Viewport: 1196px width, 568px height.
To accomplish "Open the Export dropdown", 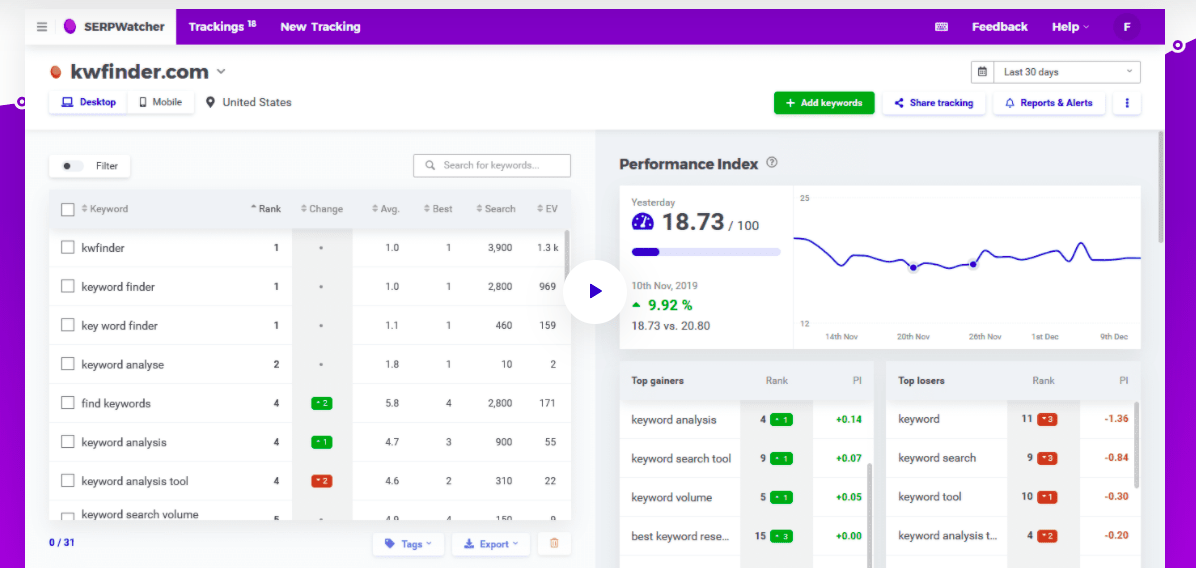I will (491, 544).
